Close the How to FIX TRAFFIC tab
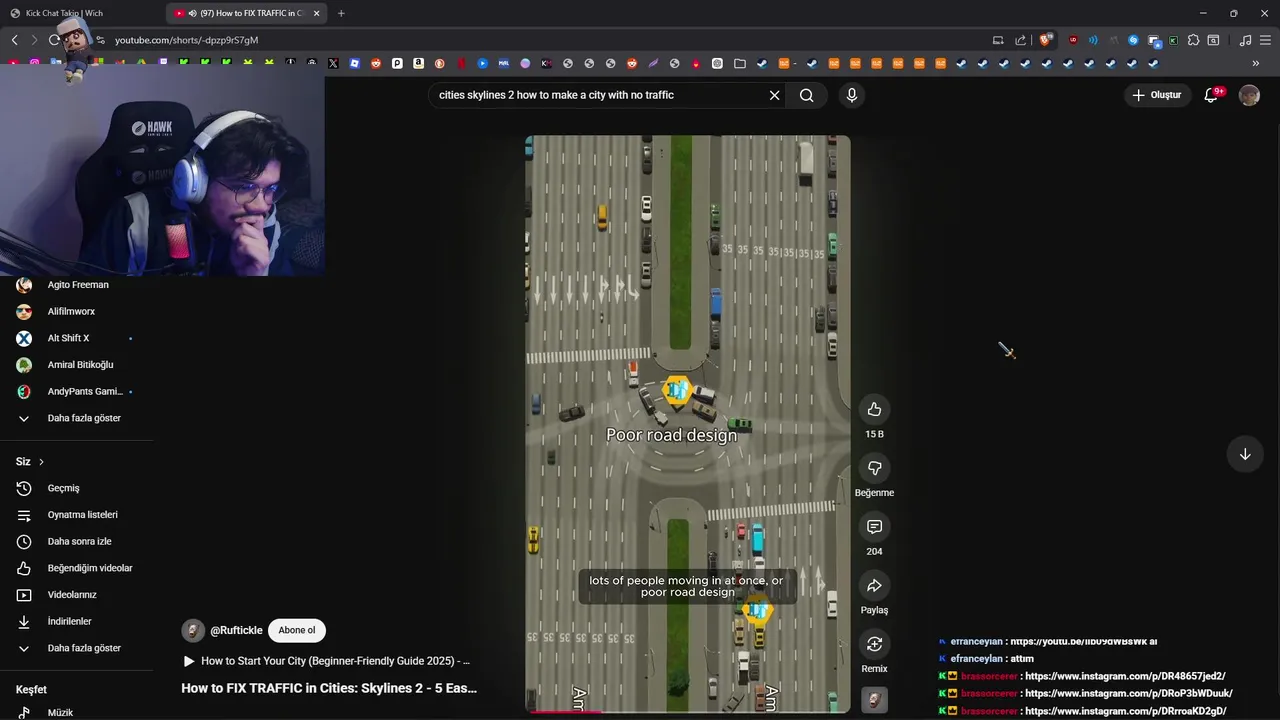 (317, 13)
